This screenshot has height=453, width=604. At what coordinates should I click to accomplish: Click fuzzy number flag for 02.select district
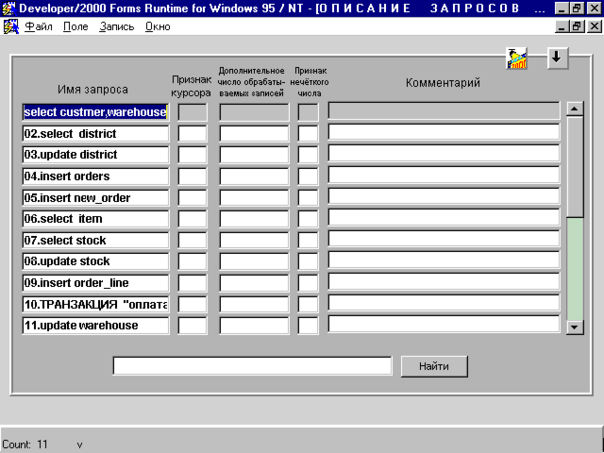click(x=308, y=134)
